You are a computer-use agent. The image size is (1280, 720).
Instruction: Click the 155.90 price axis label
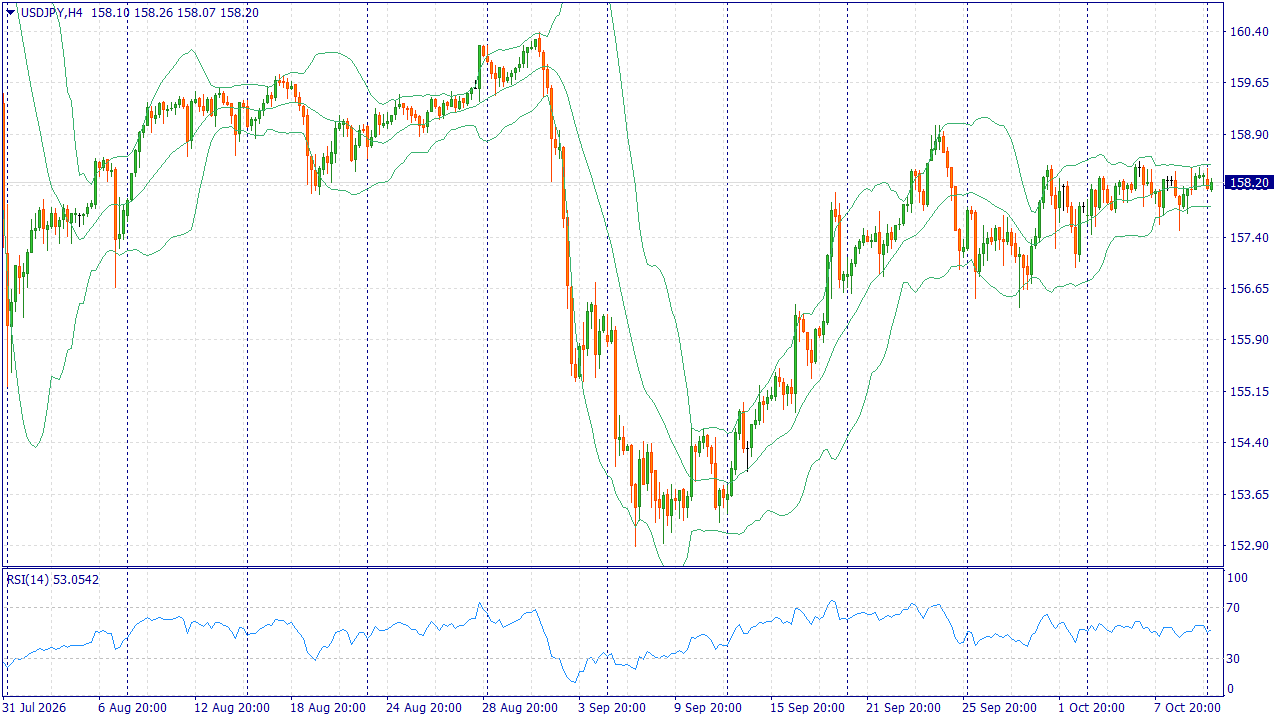tap(1248, 340)
